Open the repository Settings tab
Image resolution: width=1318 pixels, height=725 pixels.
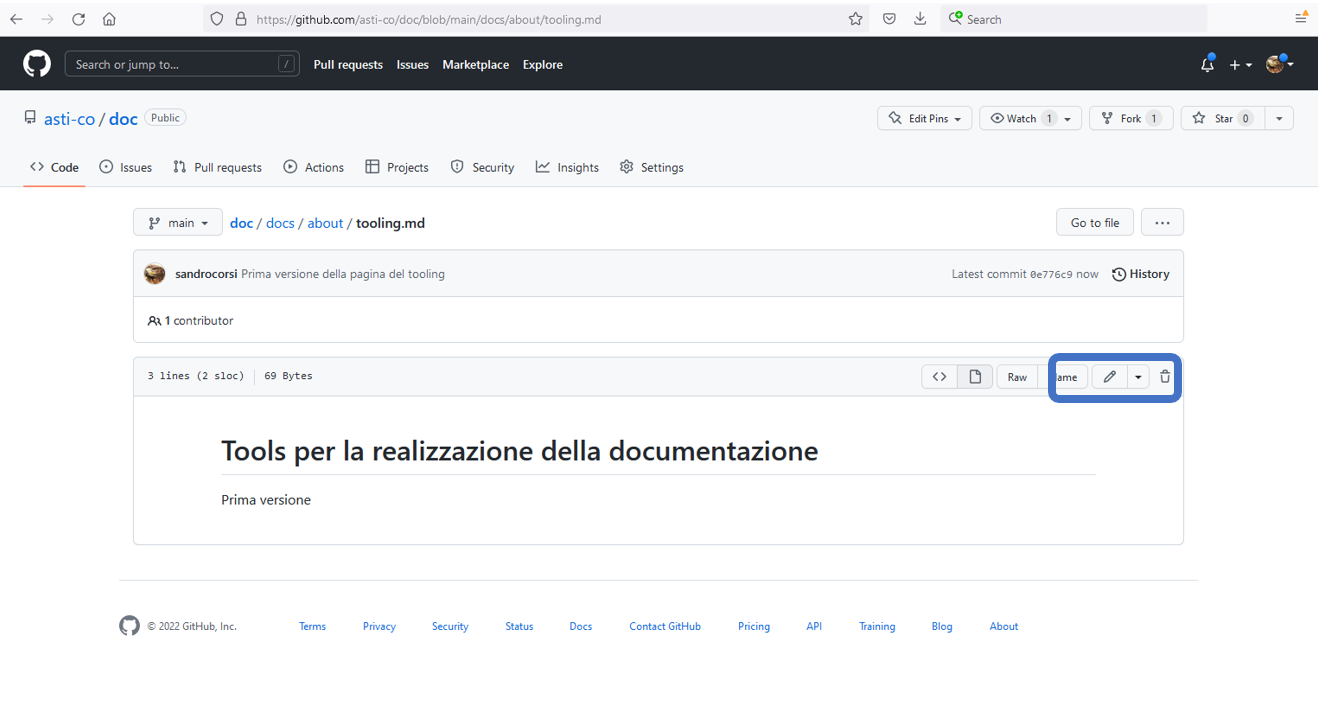click(652, 167)
